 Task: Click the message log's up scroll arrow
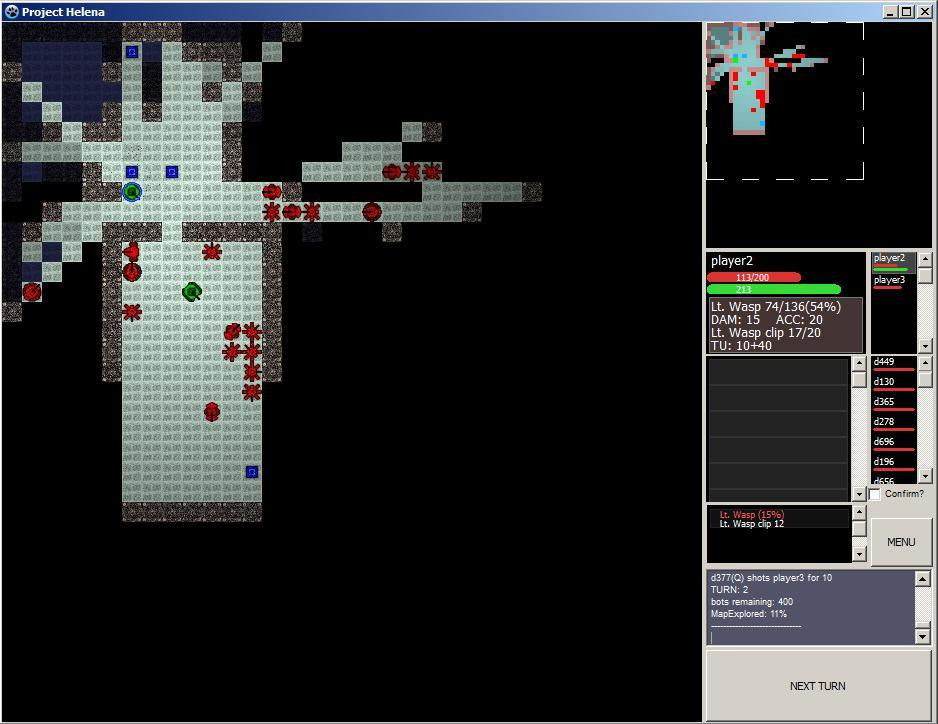coord(922,579)
